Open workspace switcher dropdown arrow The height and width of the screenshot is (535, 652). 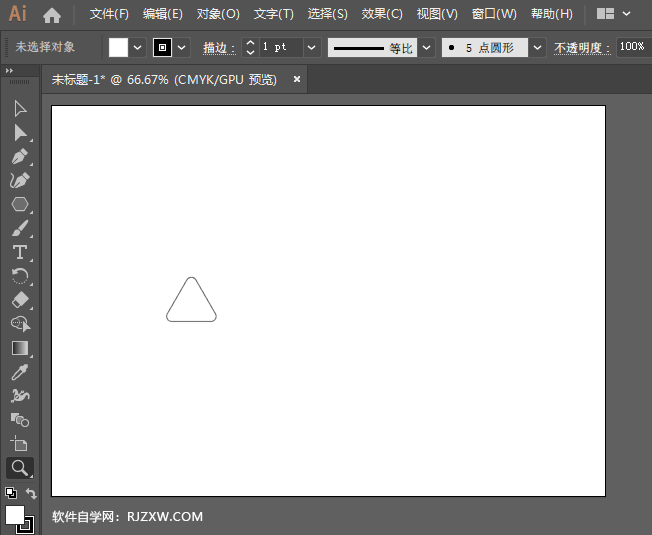coord(626,14)
